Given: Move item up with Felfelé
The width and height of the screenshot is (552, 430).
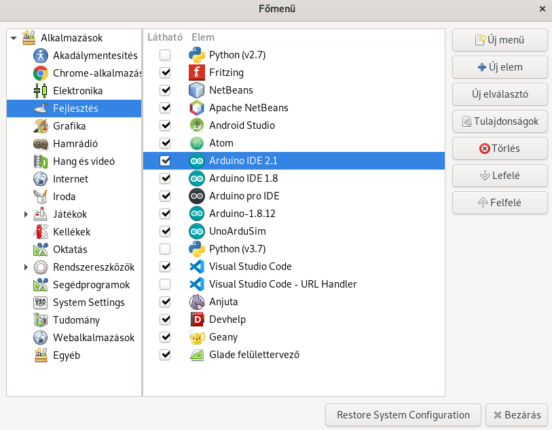Looking at the screenshot, I should pos(500,203).
